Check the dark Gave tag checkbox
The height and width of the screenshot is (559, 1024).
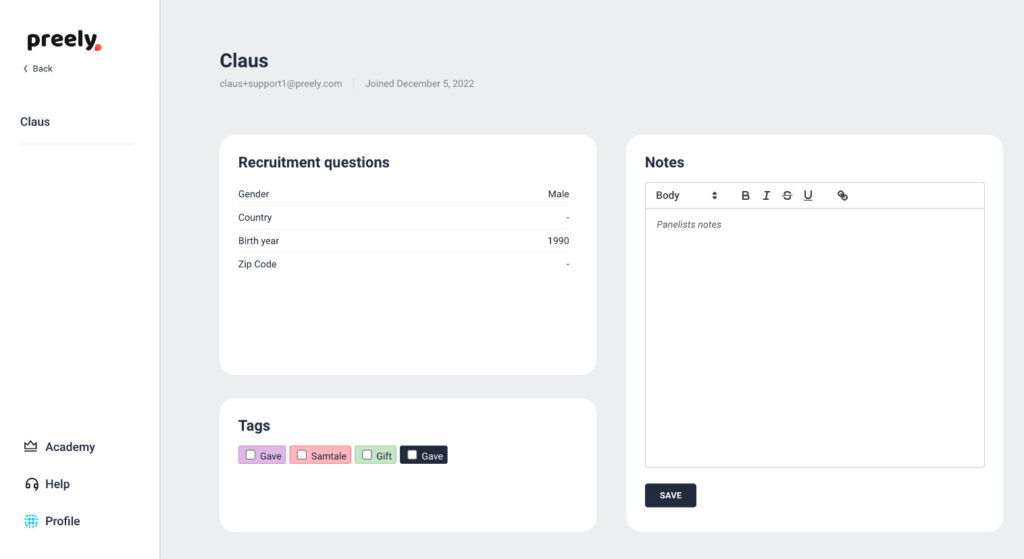412,455
